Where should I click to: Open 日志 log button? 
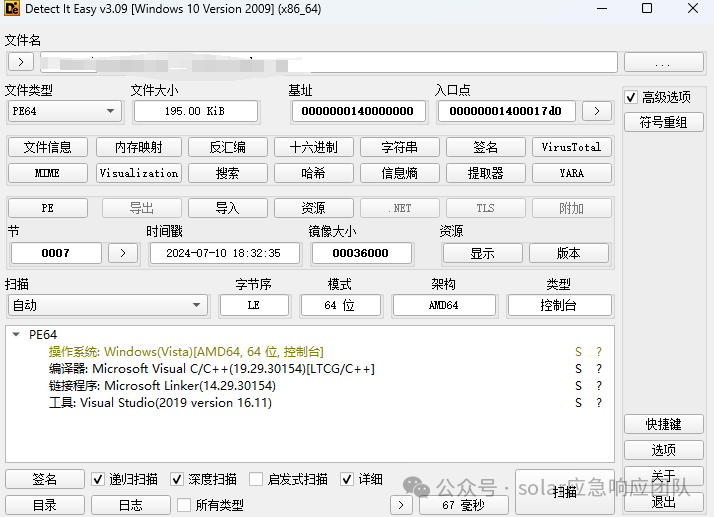[131, 505]
